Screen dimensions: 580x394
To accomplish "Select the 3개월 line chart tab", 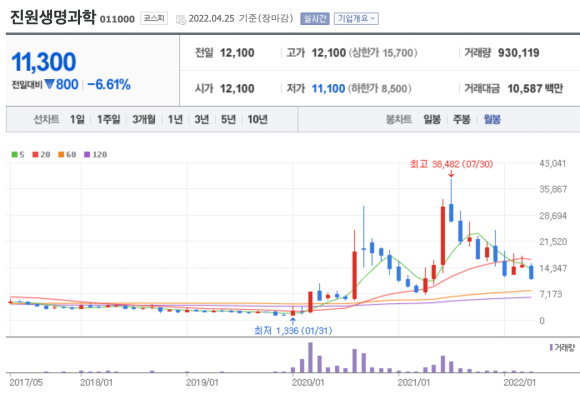I will click(x=144, y=119).
